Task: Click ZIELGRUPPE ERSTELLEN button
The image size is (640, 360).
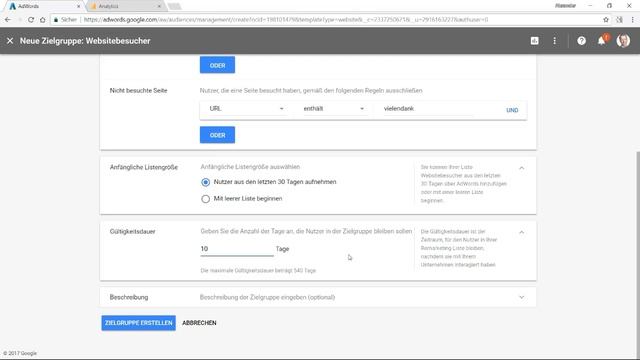Action: click(138, 323)
